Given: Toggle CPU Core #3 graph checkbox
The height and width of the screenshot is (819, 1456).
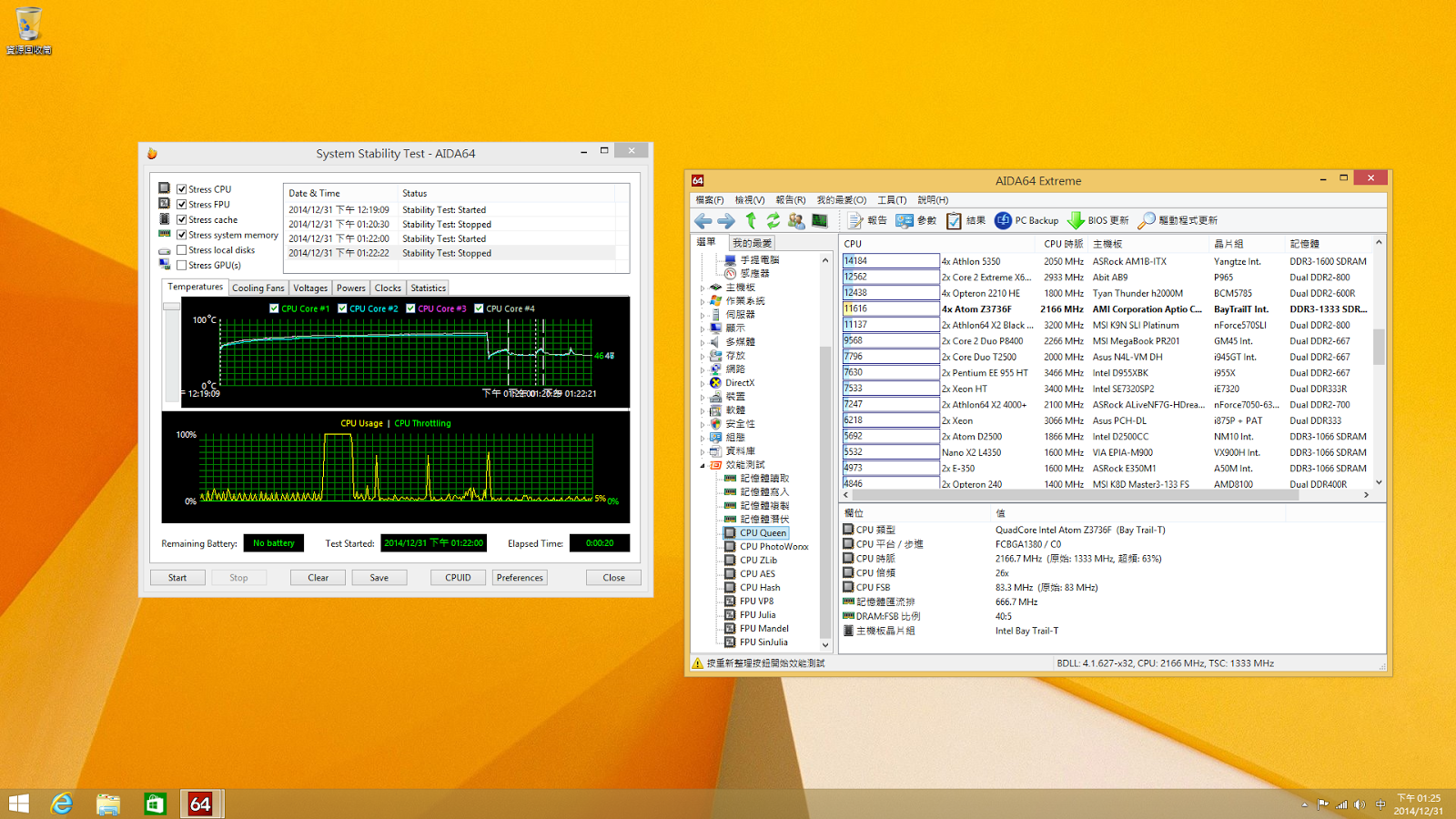Looking at the screenshot, I should pyautogui.click(x=410, y=308).
